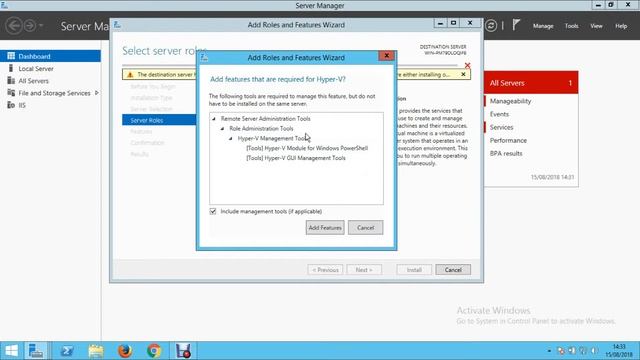Open Events in All Servers tile

pyautogui.click(x=499, y=114)
